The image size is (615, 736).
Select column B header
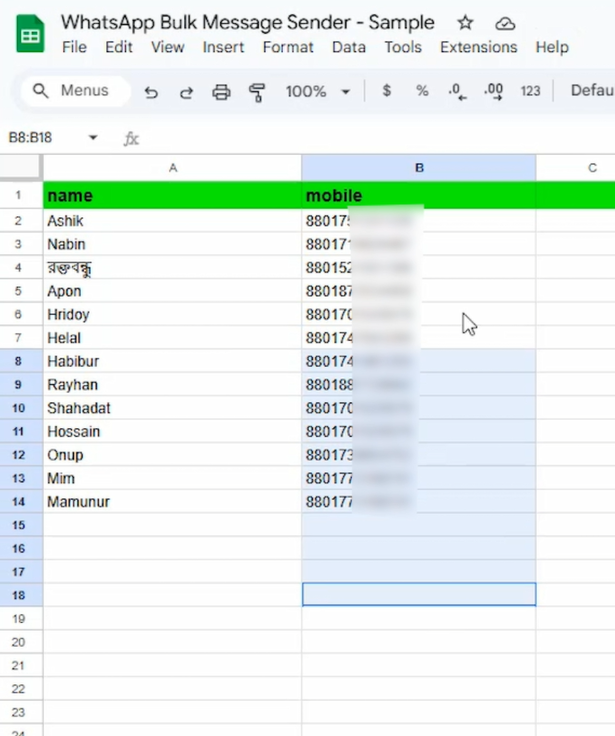(419, 168)
